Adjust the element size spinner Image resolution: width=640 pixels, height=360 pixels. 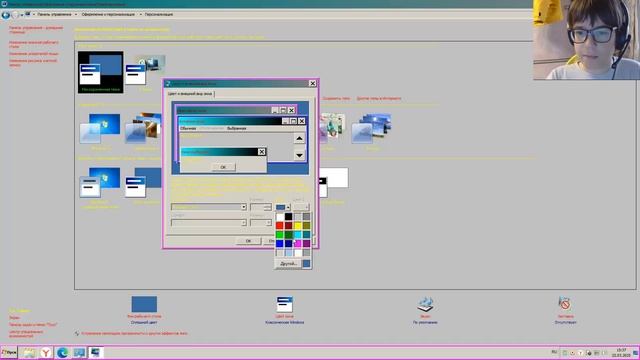(268, 207)
